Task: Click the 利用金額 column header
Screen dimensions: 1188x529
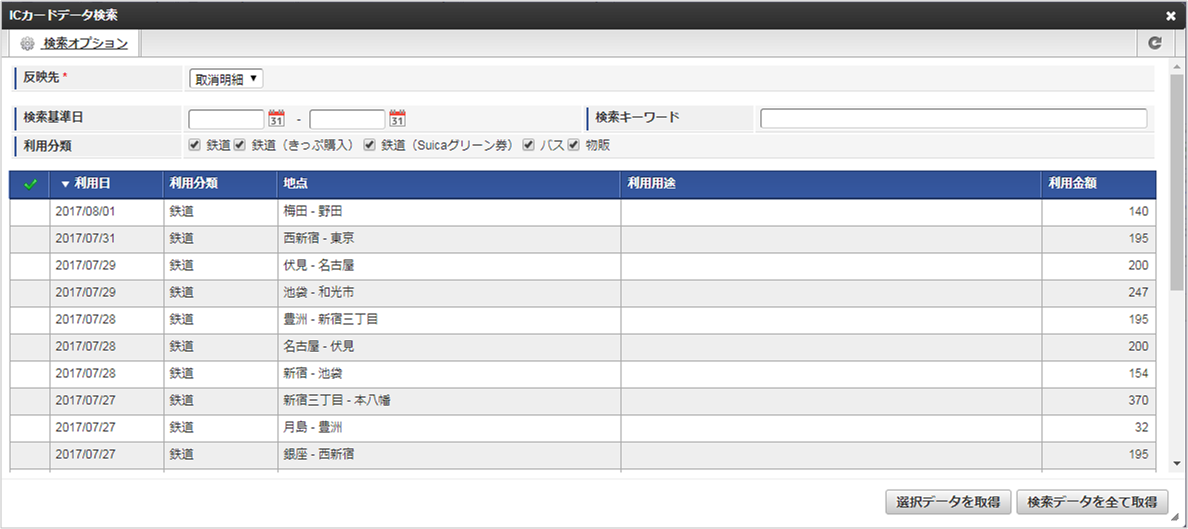Action: pyautogui.click(x=1099, y=184)
